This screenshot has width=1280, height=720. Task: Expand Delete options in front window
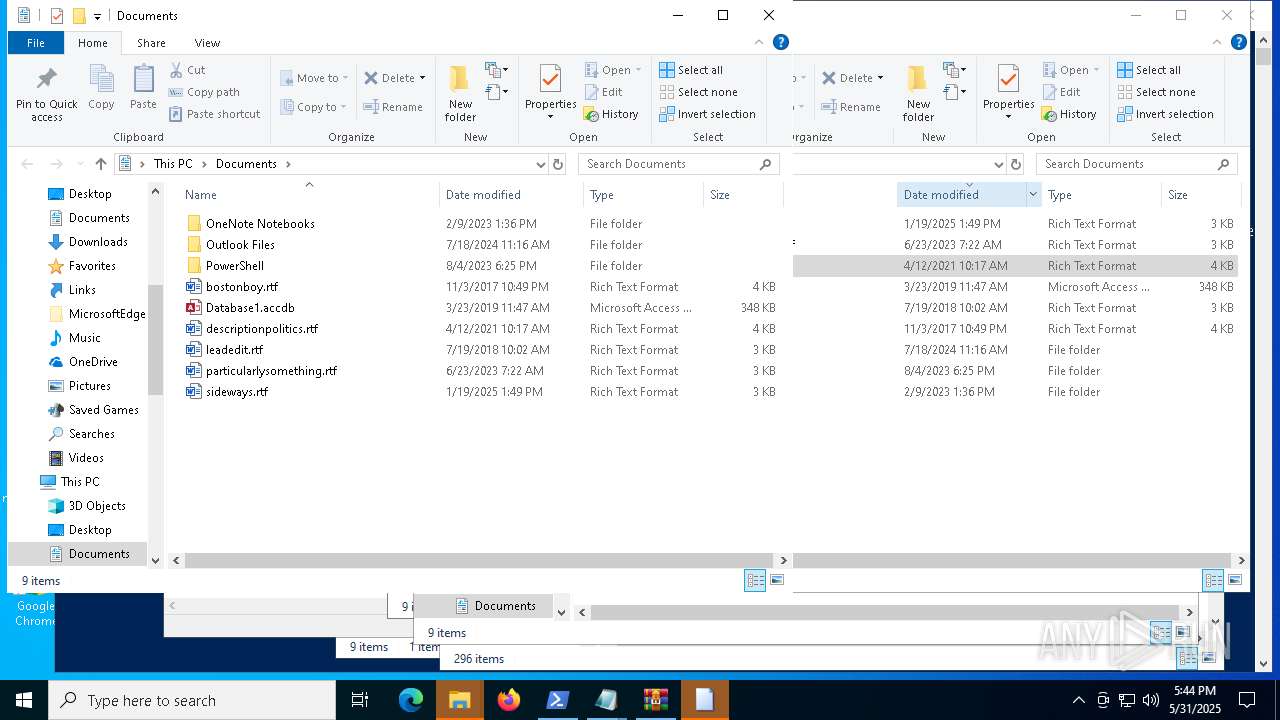click(x=422, y=78)
